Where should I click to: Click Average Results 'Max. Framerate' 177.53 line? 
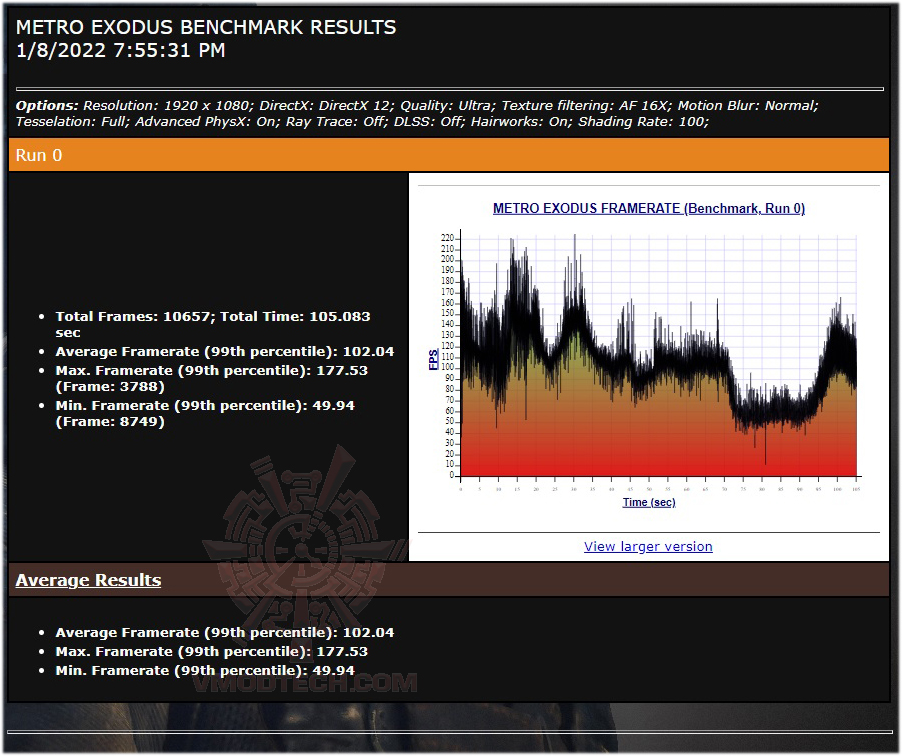[212, 651]
